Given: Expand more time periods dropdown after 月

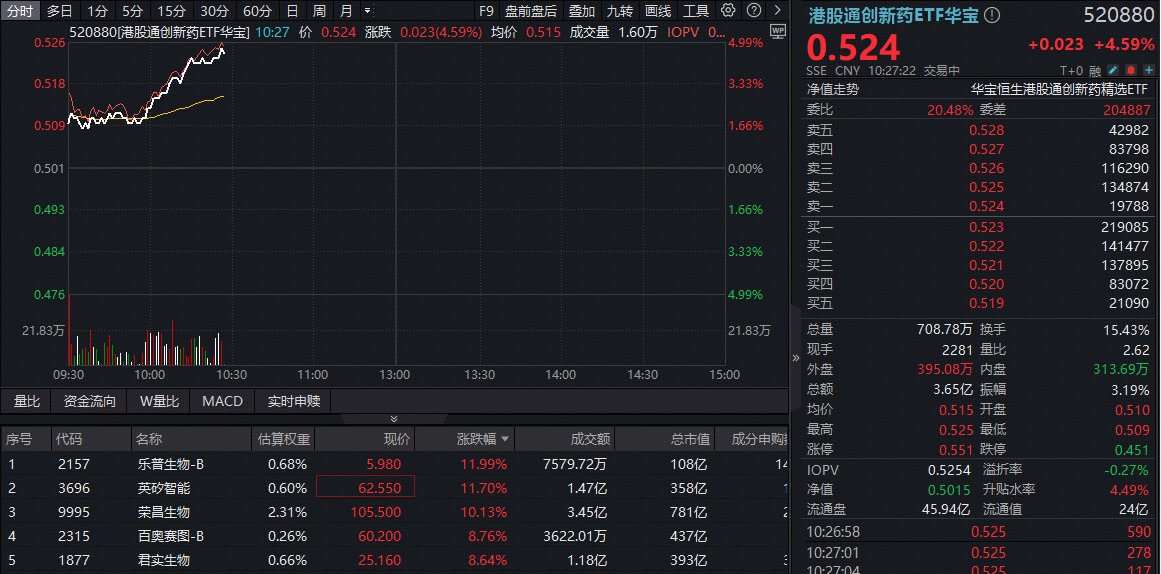Looking at the screenshot, I should point(366,11).
